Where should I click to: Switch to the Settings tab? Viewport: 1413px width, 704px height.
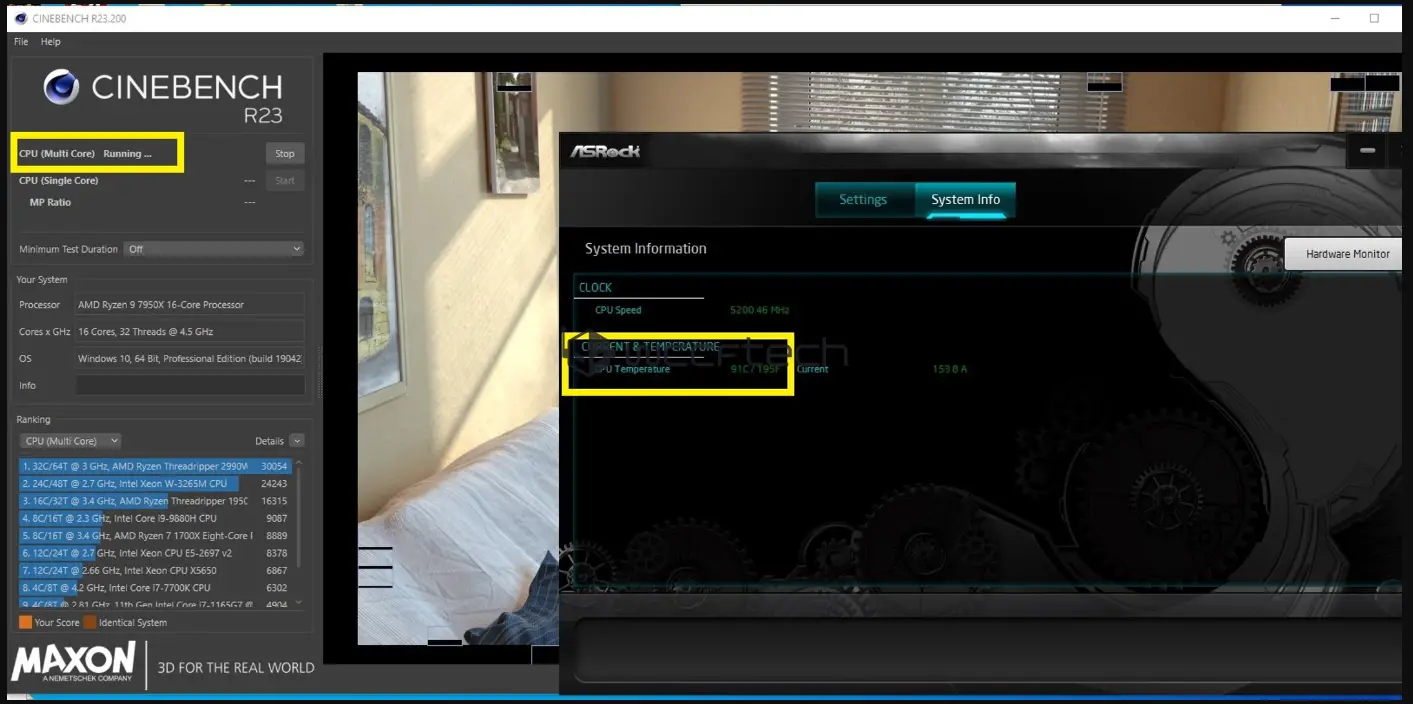(x=863, y=199)
